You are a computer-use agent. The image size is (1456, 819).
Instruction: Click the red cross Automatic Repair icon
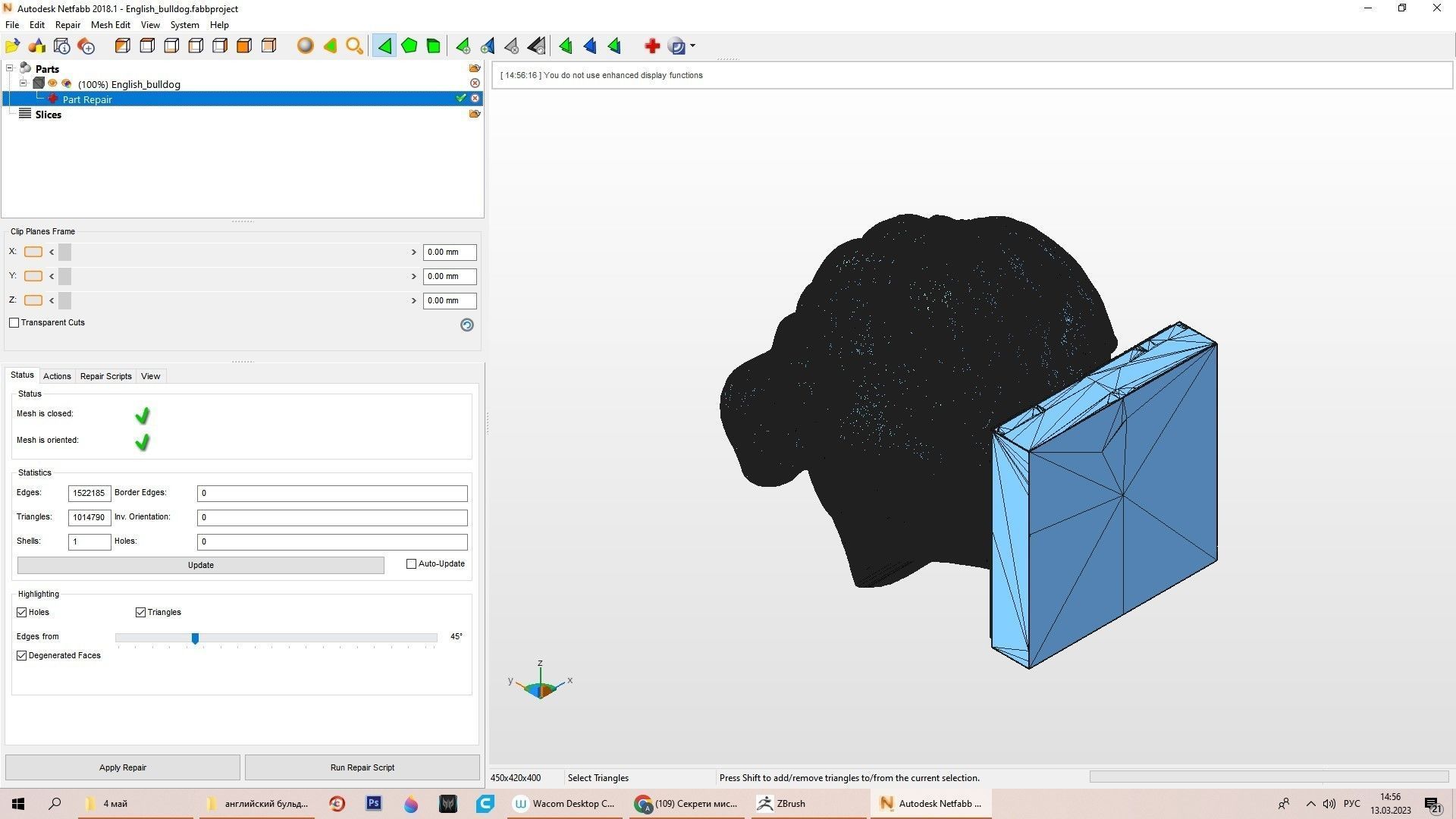652,46
